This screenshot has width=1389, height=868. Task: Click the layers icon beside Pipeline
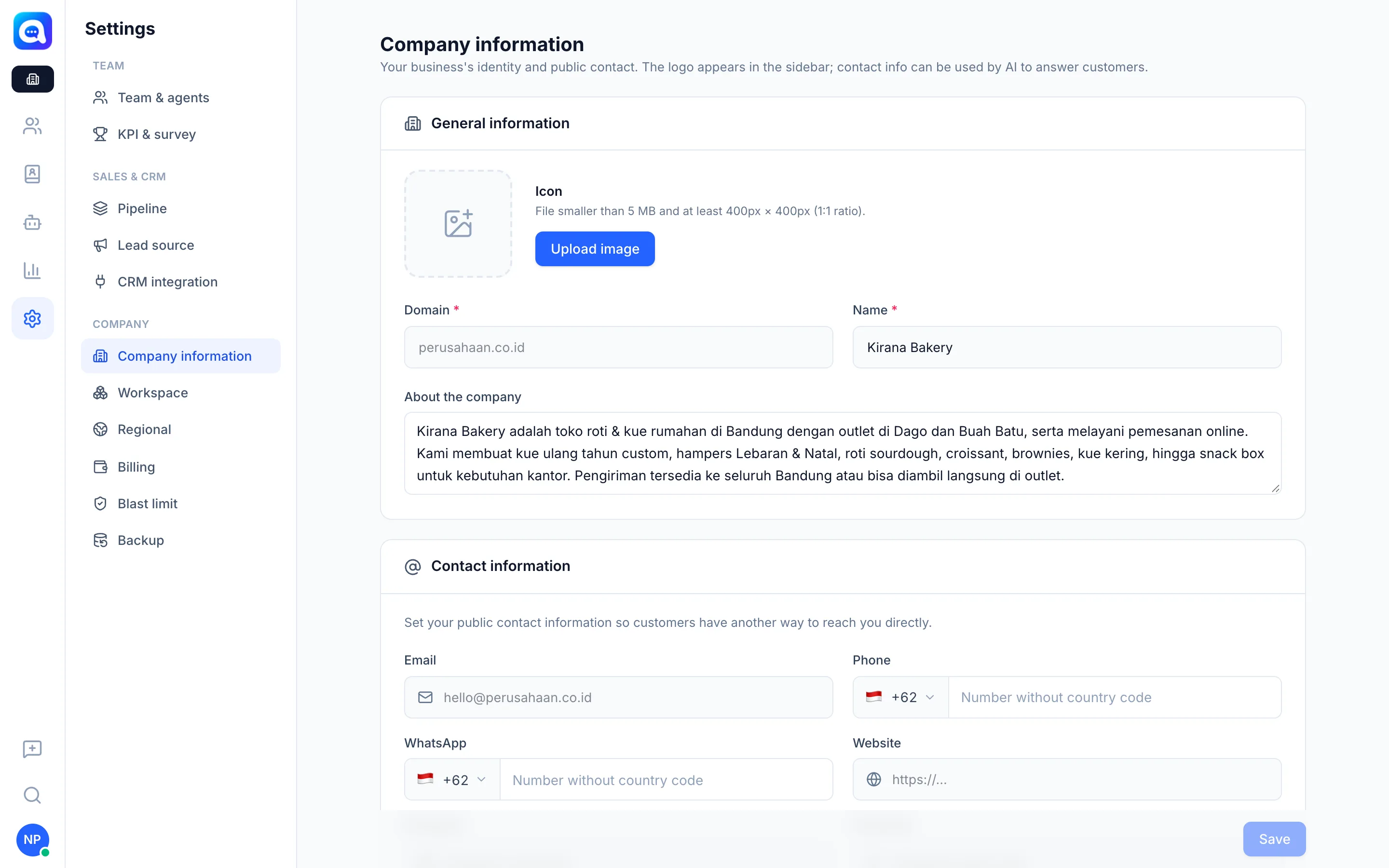[100, 208]
